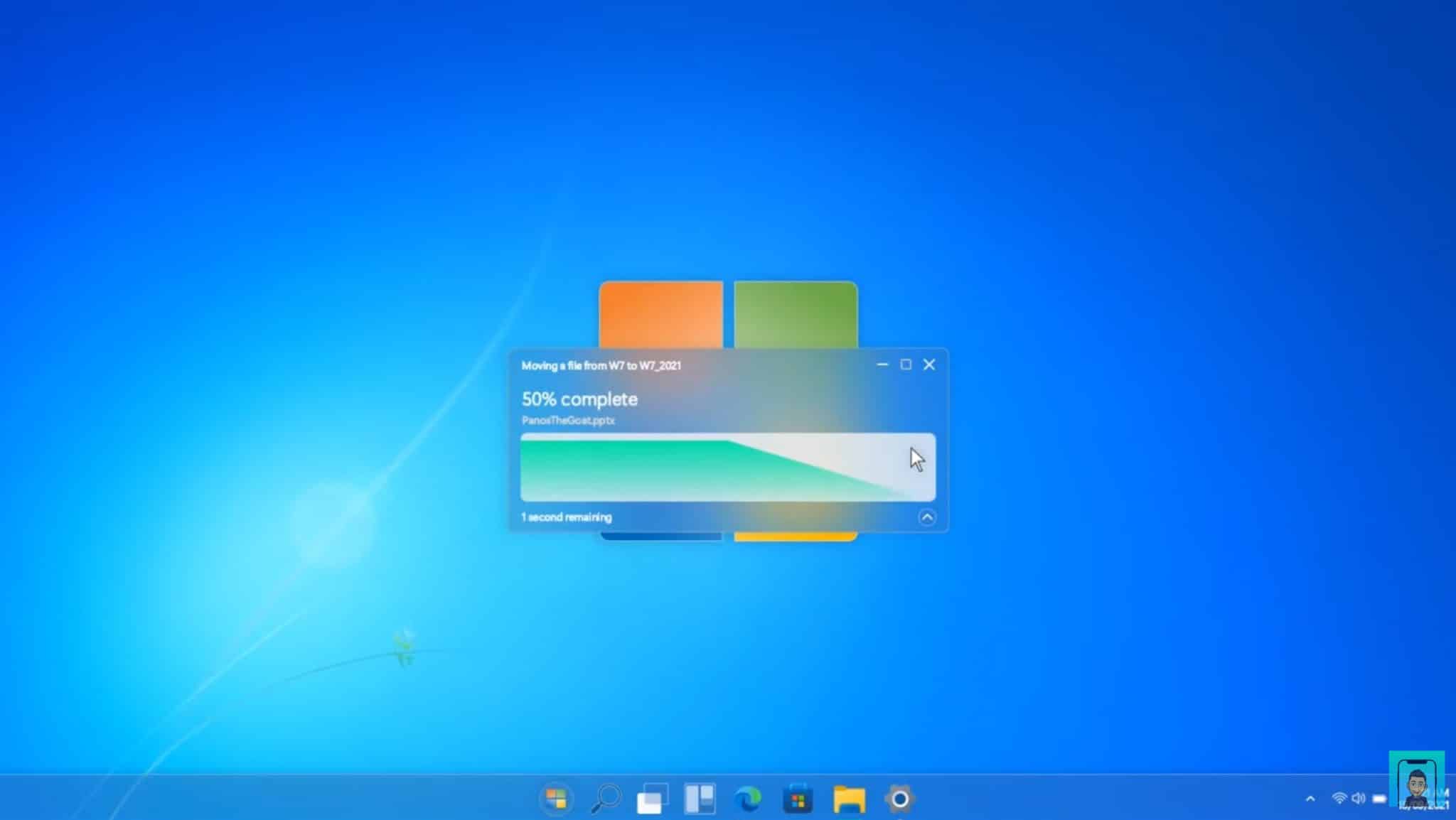This screenshot has width=1456, height=820.
Task: Click the "1 second remaining" text
Action: [567, 517]
